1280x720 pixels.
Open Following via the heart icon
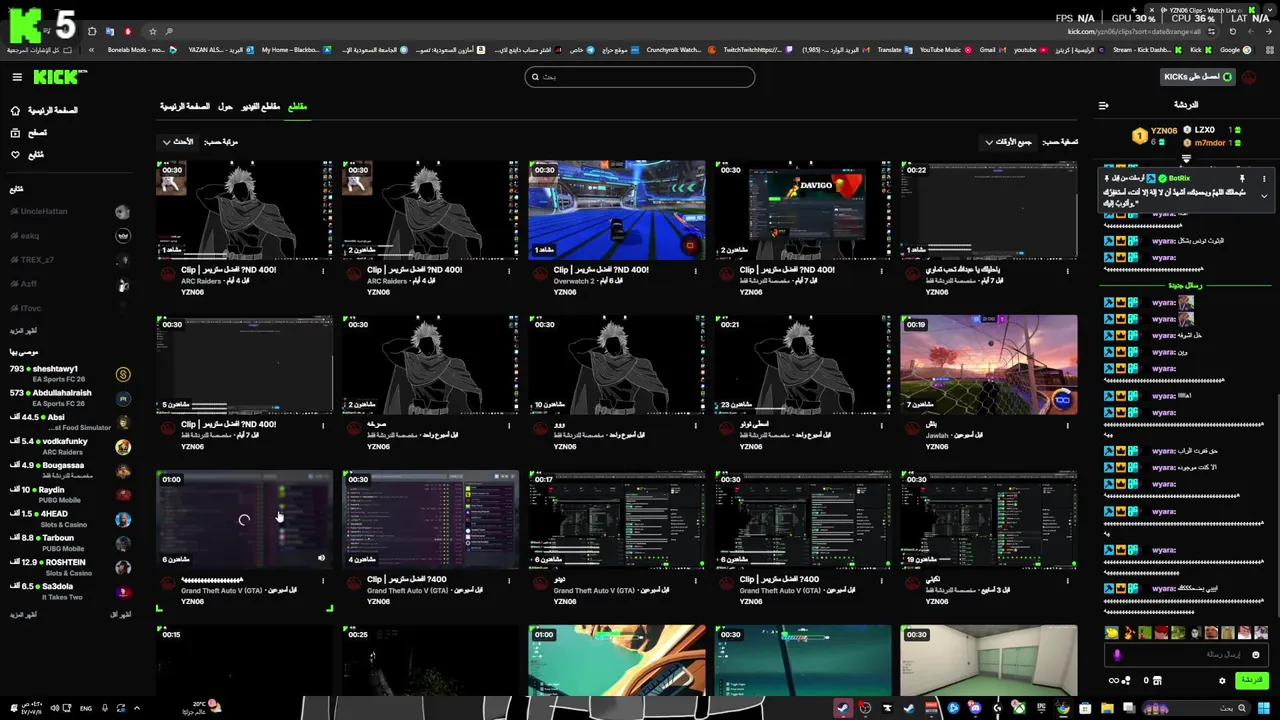pyautogui.click(x=15, y=154)
